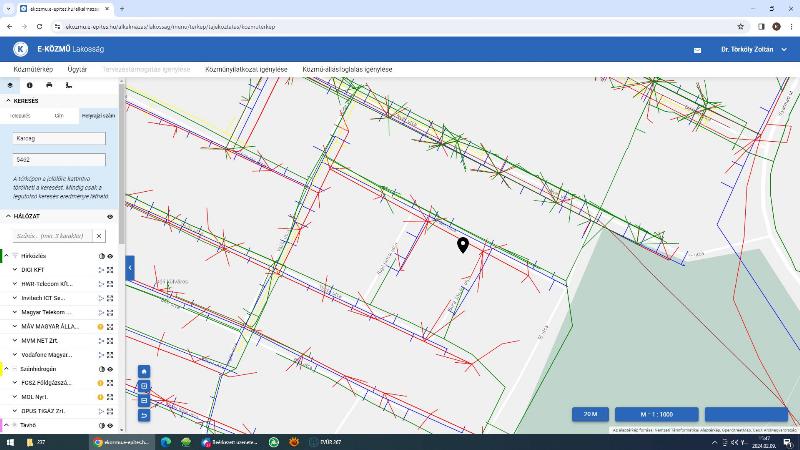The height and width of the screenshot is (450, 800).
Task: Click warning icon on MOL Nyrt. row
Action: coord(101,397)
